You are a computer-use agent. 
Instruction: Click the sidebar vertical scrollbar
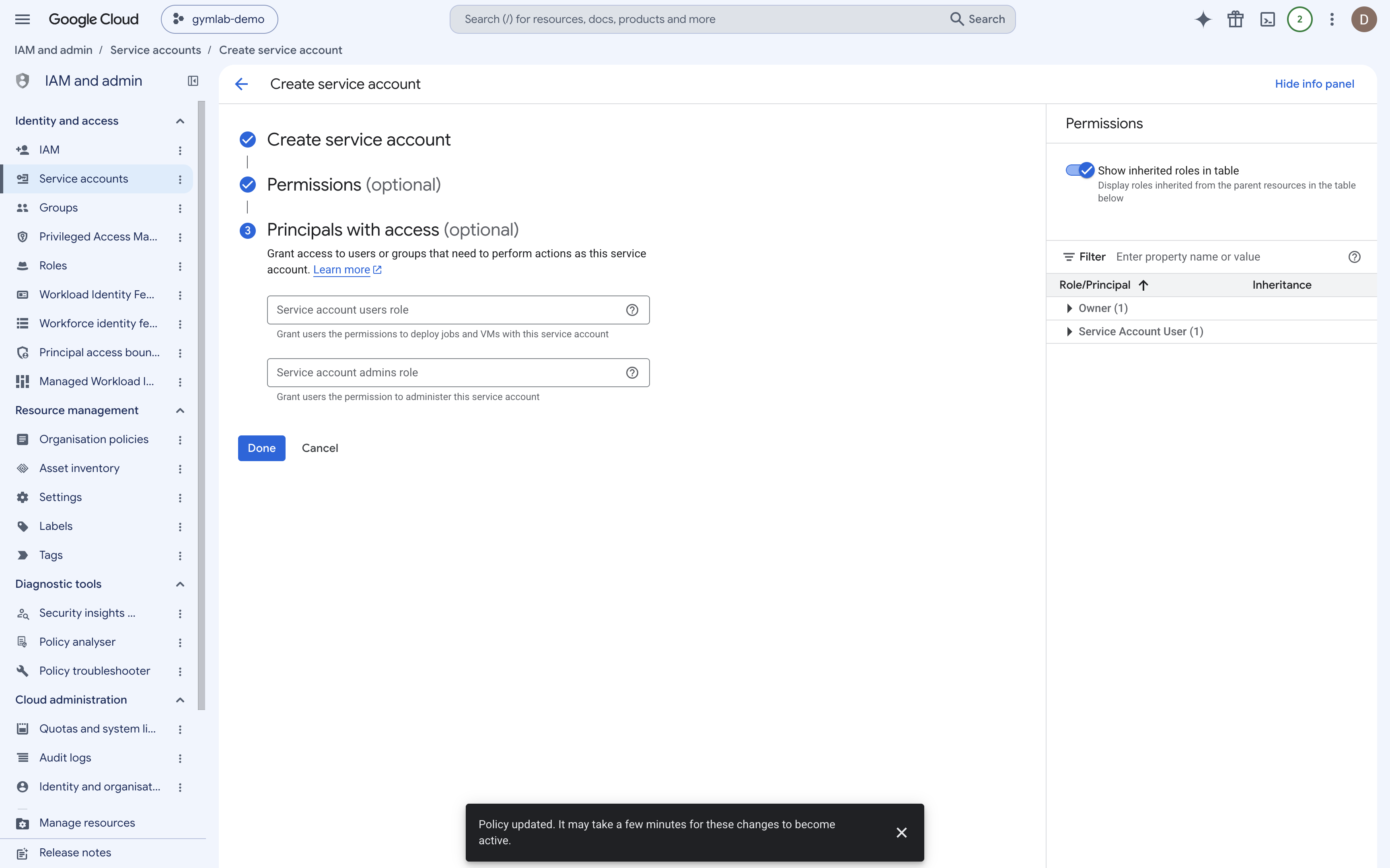(201, 405)
